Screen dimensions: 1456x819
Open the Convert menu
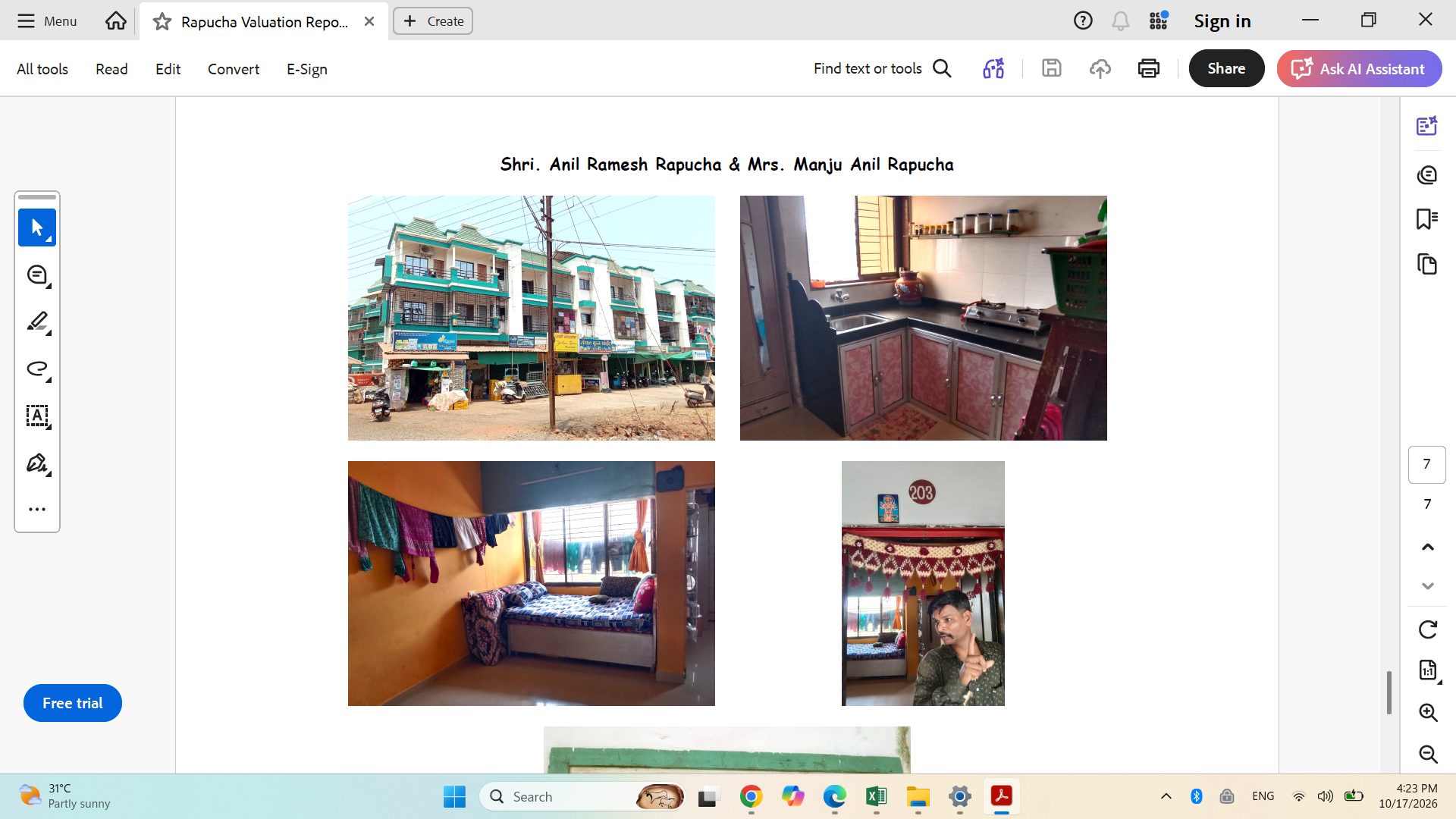click(x=234, y=69)
